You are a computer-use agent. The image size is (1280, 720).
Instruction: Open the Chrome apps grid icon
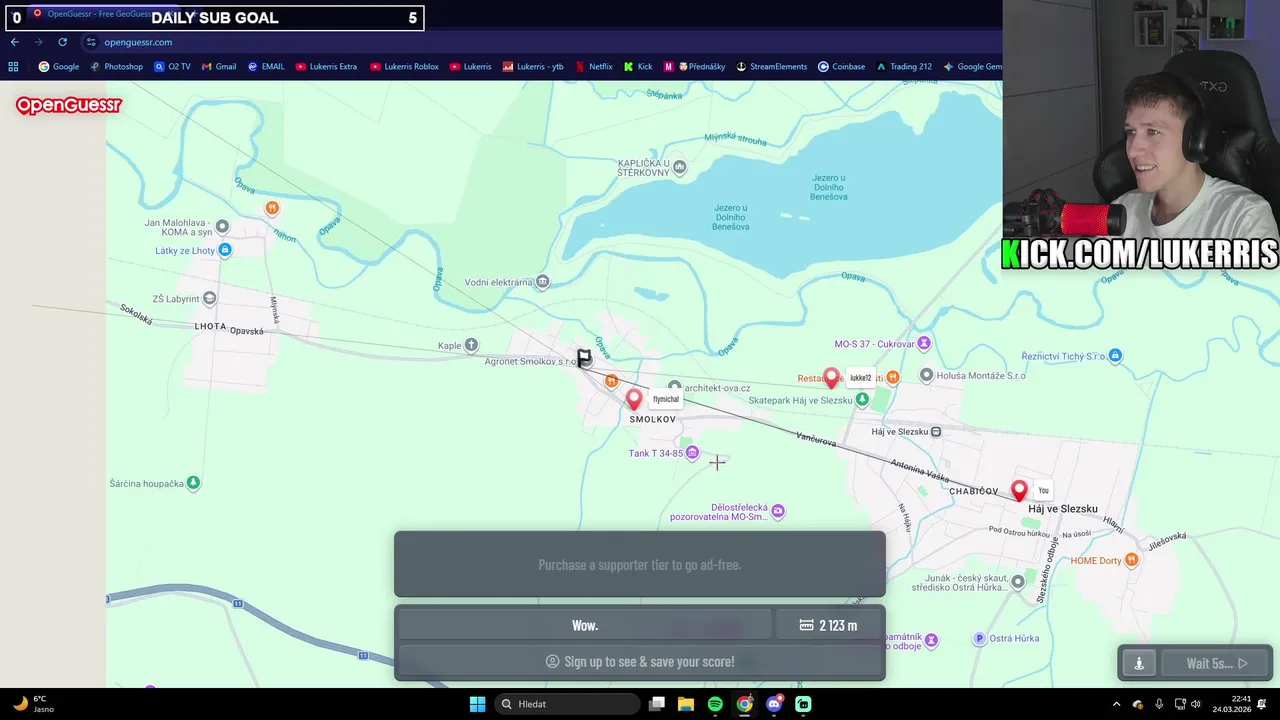pos(13,67)
